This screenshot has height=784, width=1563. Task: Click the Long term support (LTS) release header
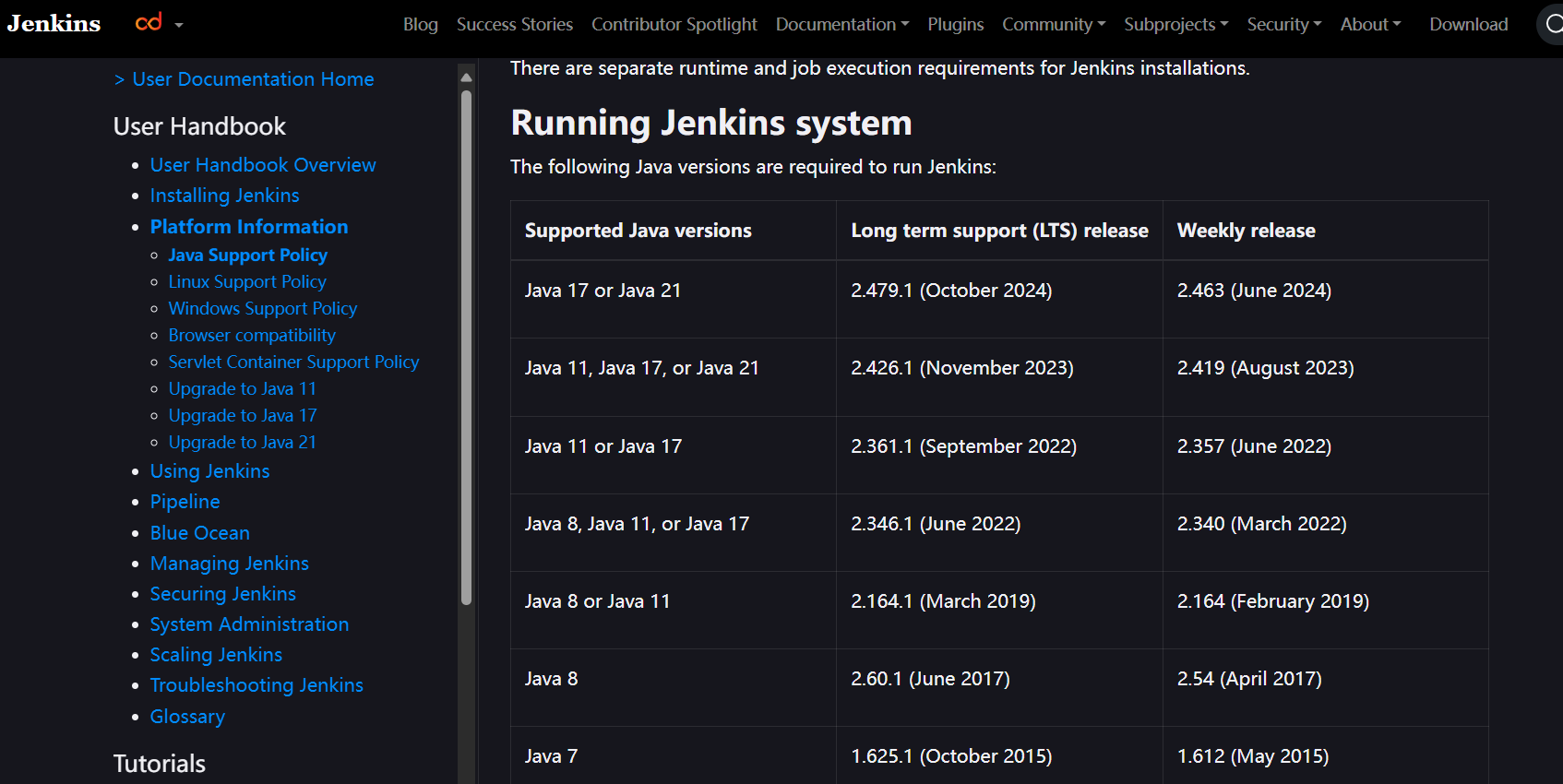click(1000, 231)
